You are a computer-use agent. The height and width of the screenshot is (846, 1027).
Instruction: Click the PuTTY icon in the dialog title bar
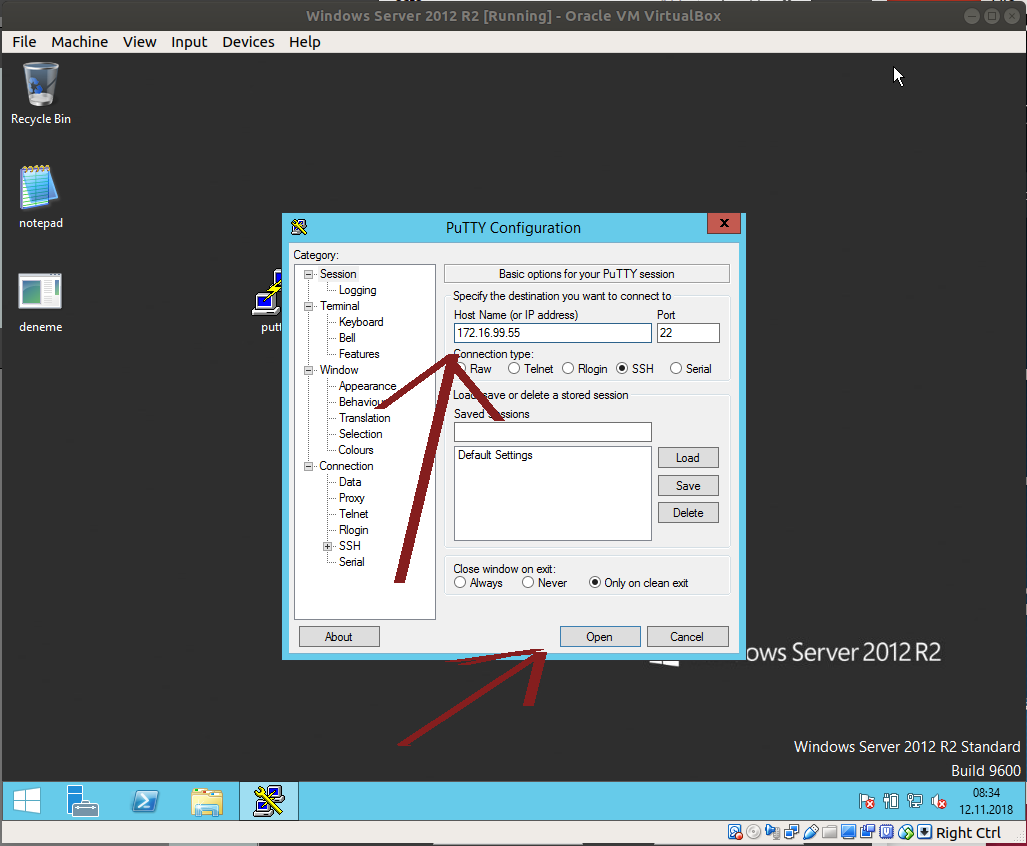(299, 227)
